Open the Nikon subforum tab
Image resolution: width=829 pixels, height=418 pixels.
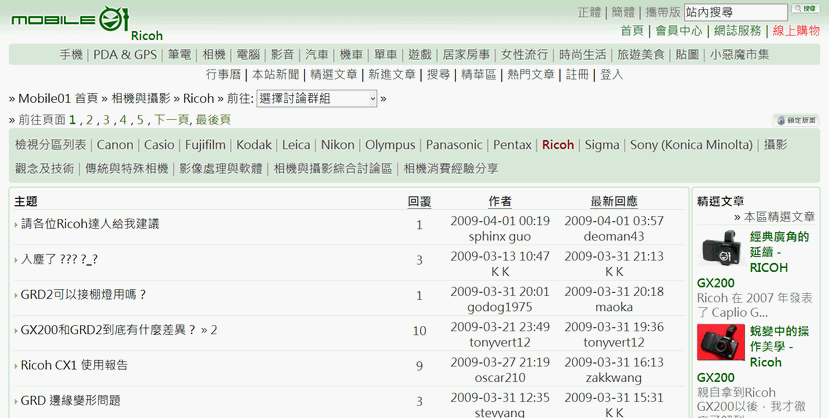[338, 145]
